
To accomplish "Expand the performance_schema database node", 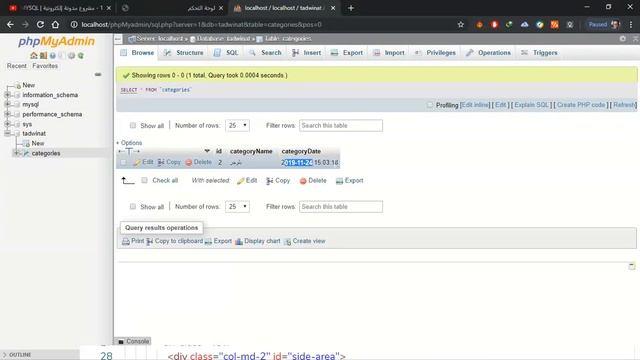I will click(7, 114).
